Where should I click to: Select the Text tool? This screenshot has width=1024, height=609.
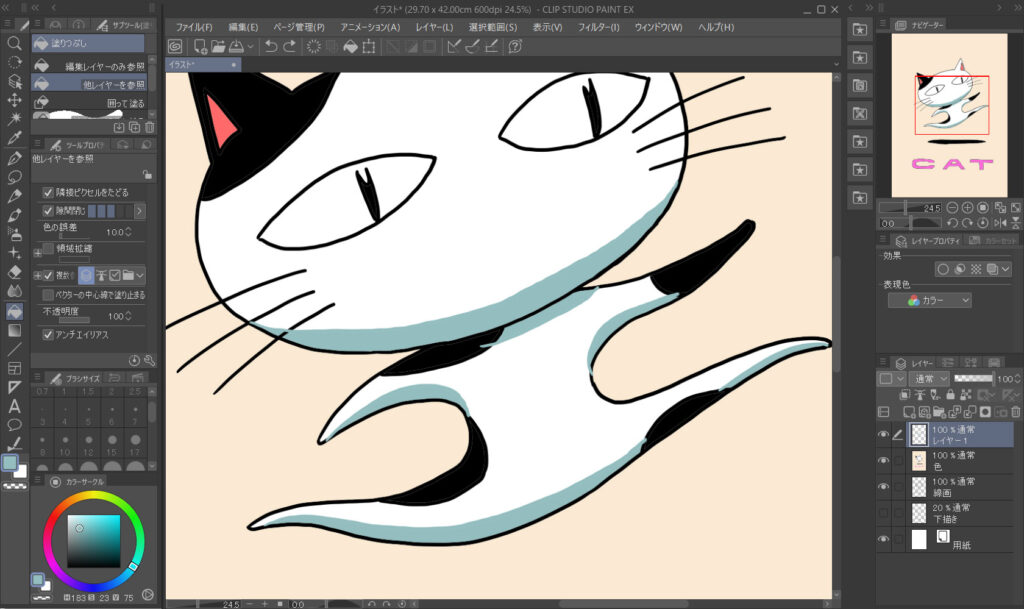[x=14, y=406]
